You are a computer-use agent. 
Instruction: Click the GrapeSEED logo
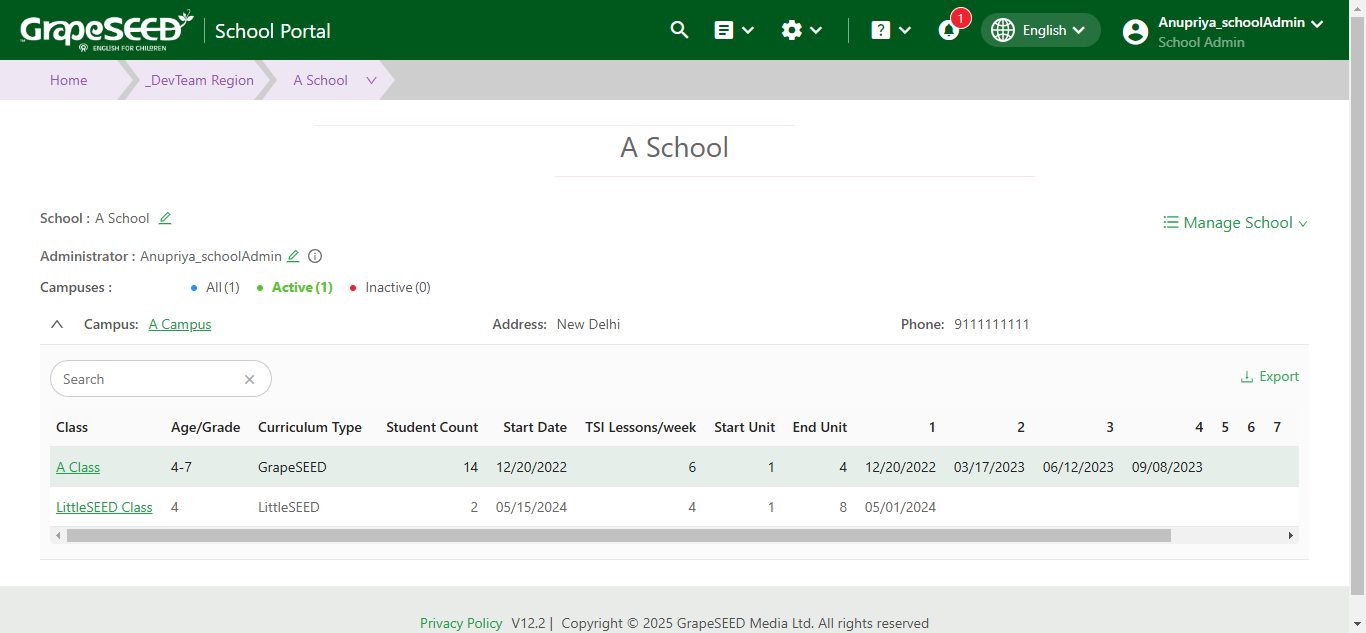click(x=107, y=30)
